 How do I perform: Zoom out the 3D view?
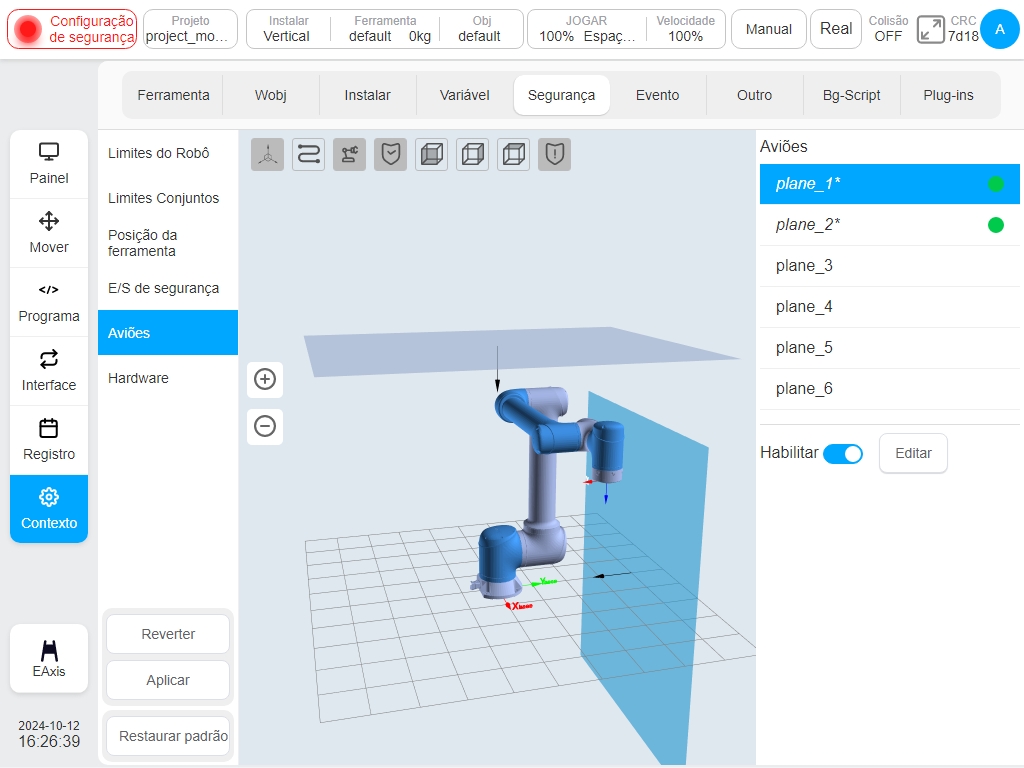coord(265,426)
